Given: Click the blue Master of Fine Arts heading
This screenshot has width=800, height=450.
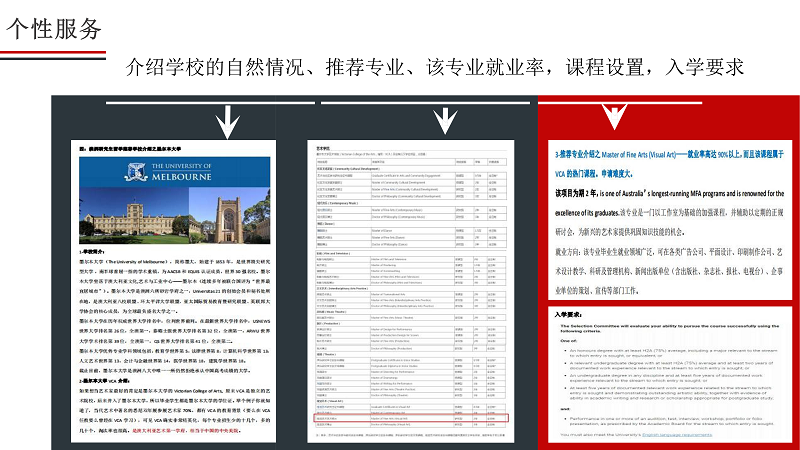Looking at the screenshot, I should point(669,164).
